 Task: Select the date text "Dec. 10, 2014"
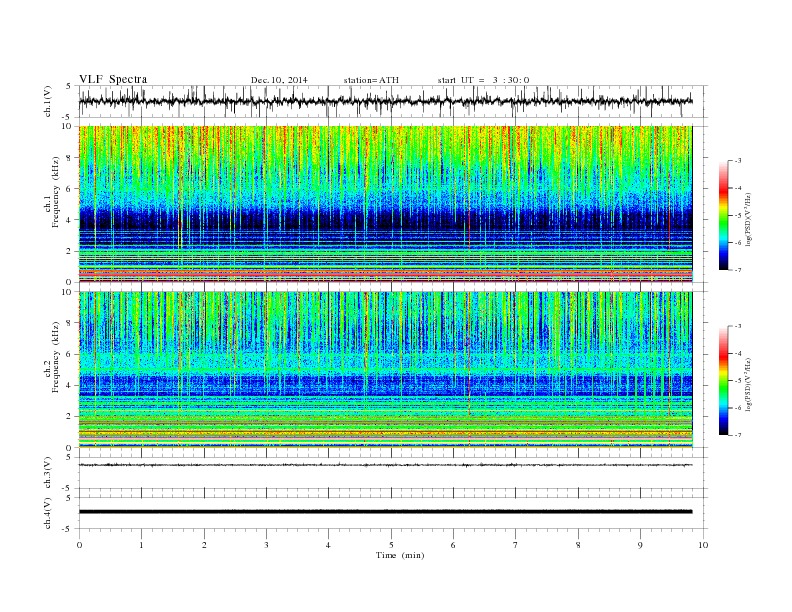tap(279, 80)
